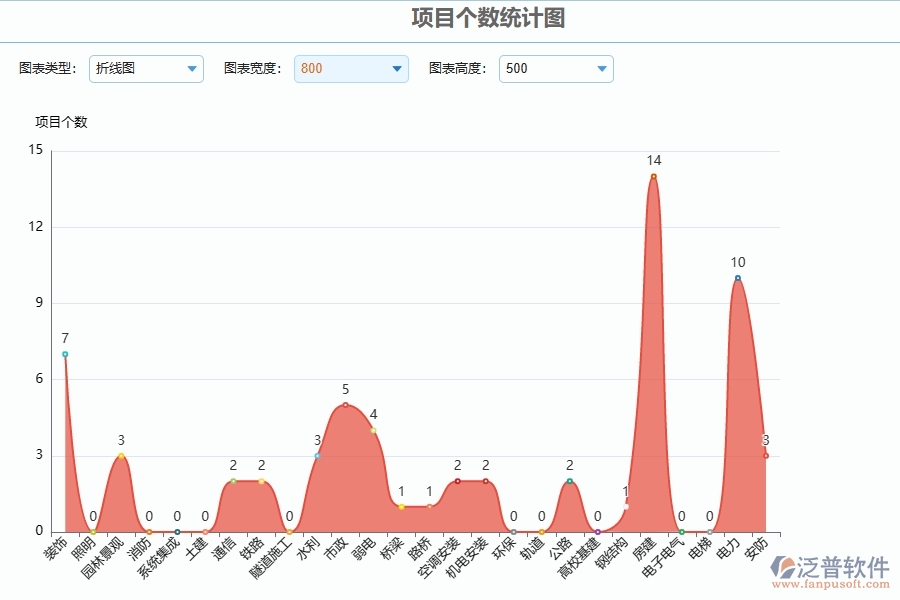The width and height of the screenshot is (900, 600).
Task: Click the data point labeled 14 above 房建
Action: tap(653, 174)
